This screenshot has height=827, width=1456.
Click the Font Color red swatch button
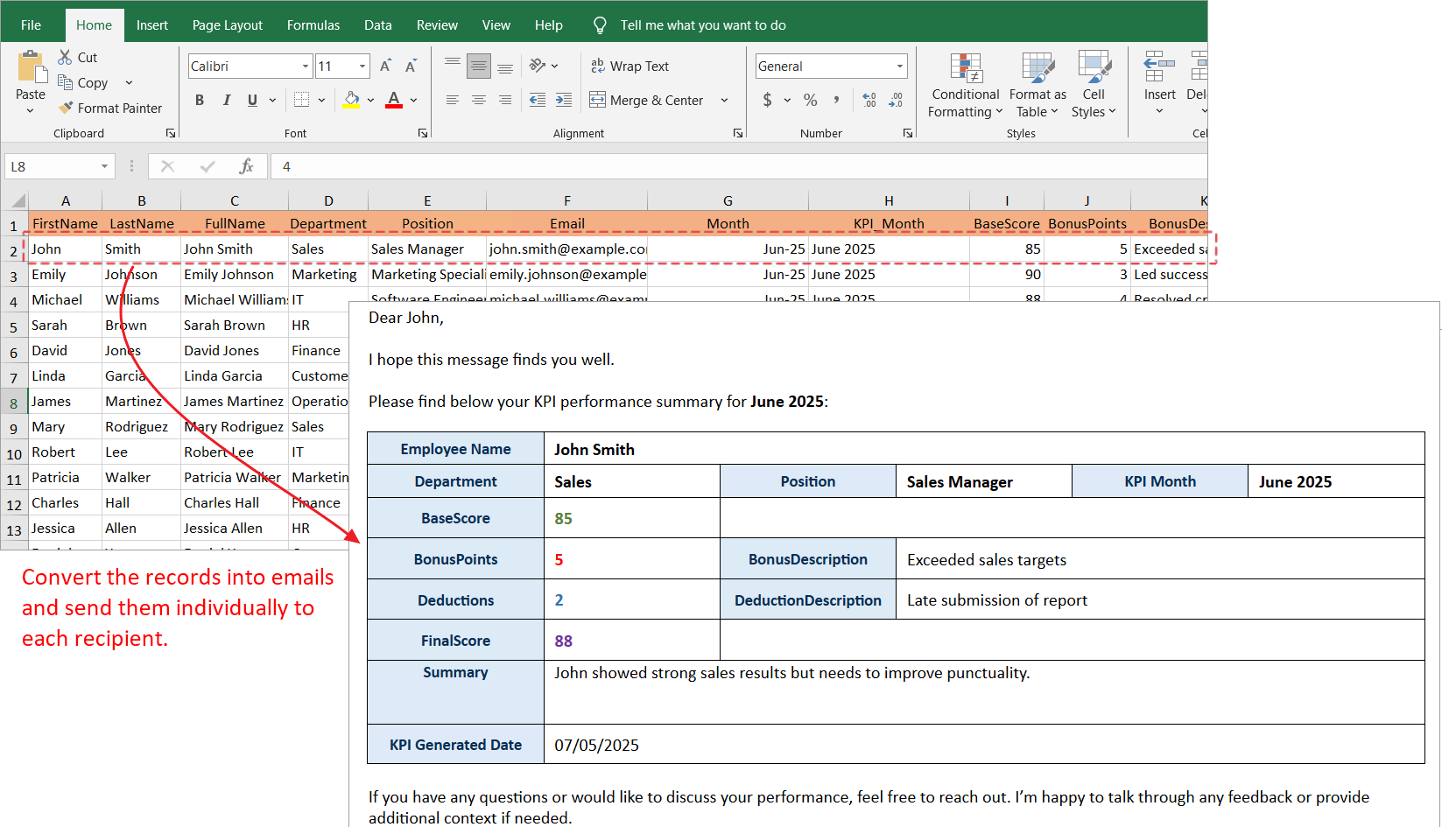coord(394,100)
